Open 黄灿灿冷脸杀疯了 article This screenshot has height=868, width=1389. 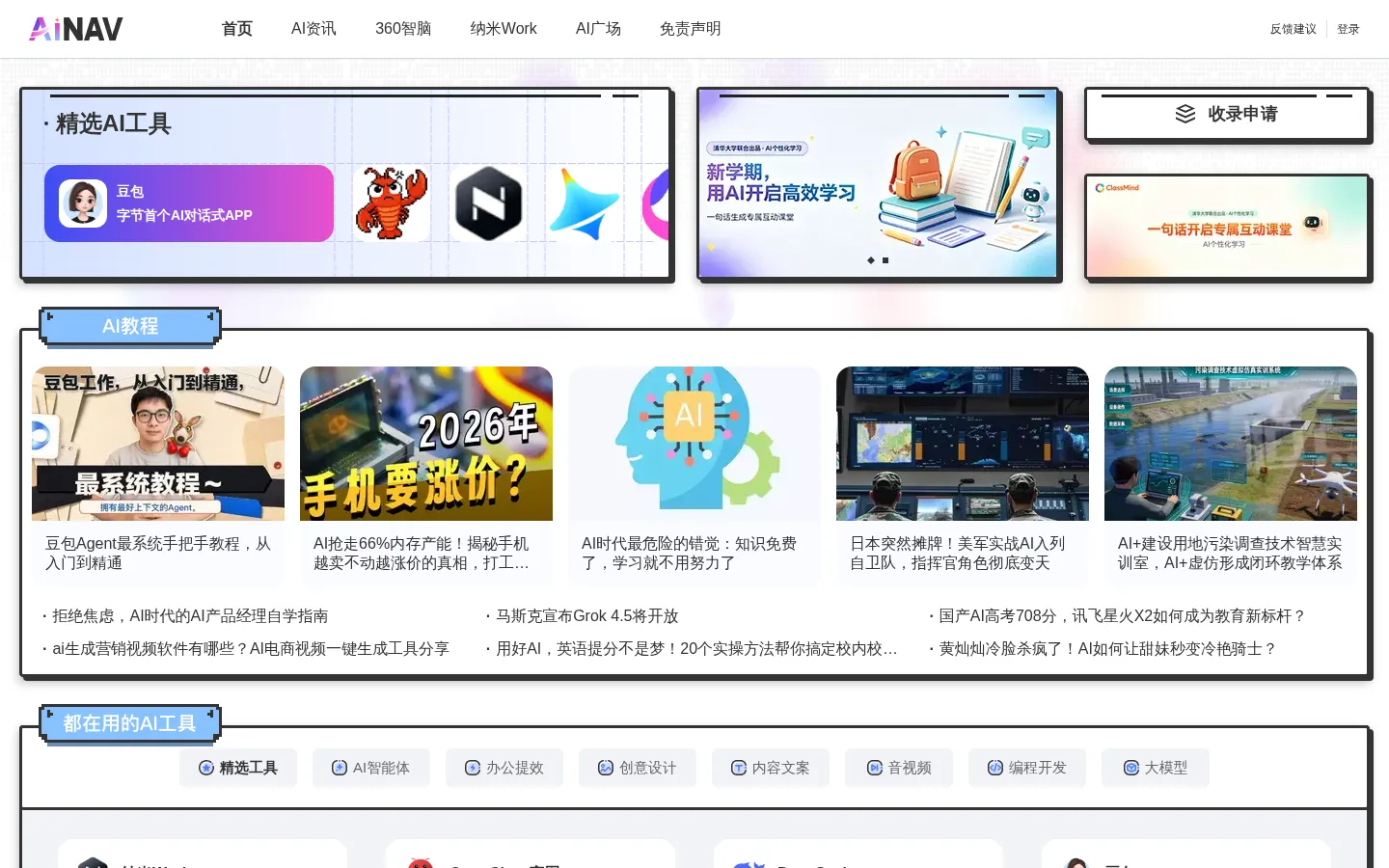[1108, 648]
